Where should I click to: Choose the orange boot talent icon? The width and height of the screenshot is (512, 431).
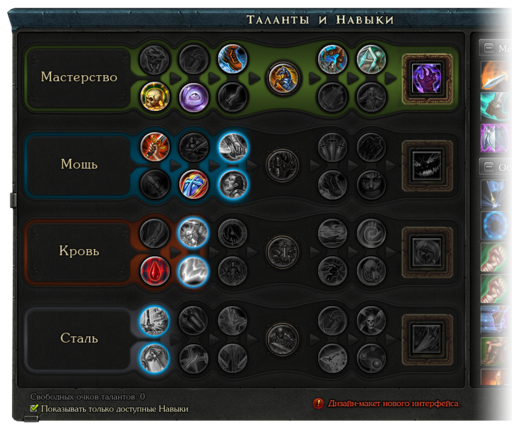(233, 58)
